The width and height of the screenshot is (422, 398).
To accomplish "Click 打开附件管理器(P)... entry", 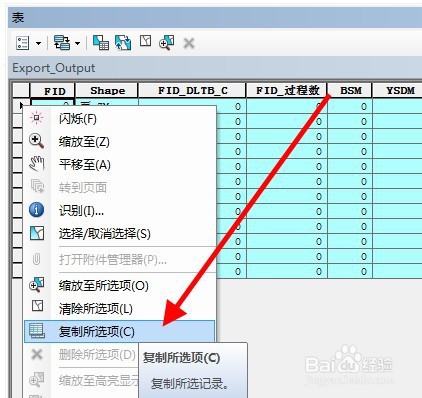I will [120, 260].
